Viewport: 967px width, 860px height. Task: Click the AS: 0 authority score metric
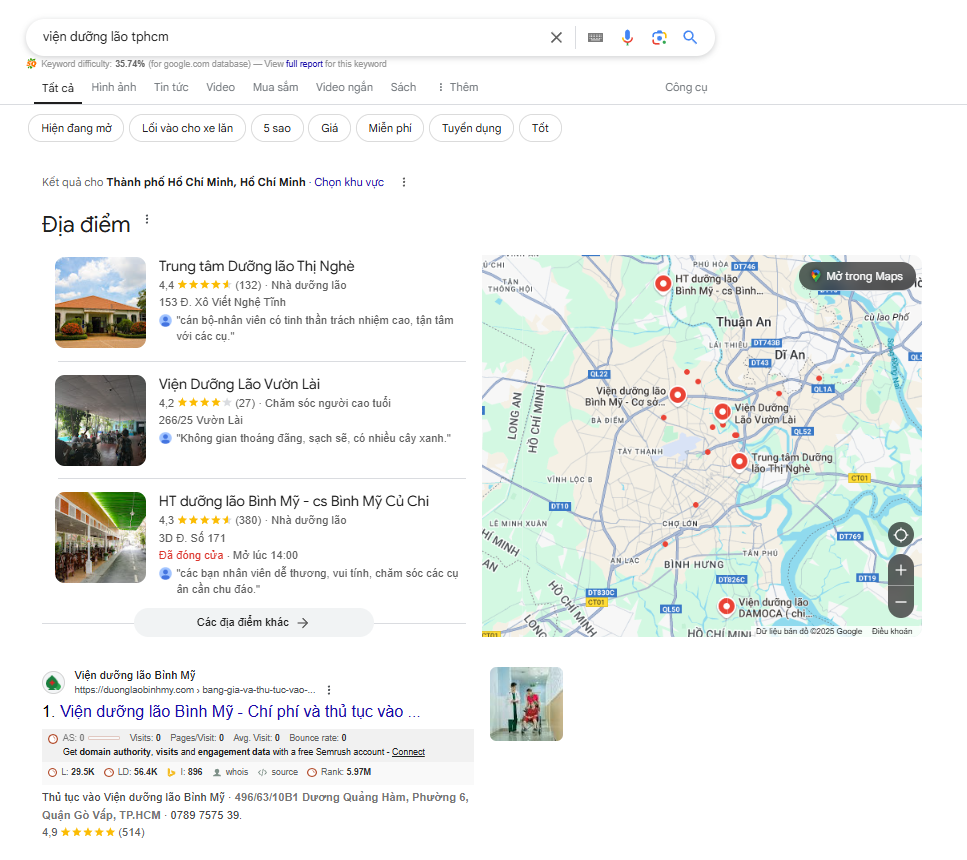84,738
